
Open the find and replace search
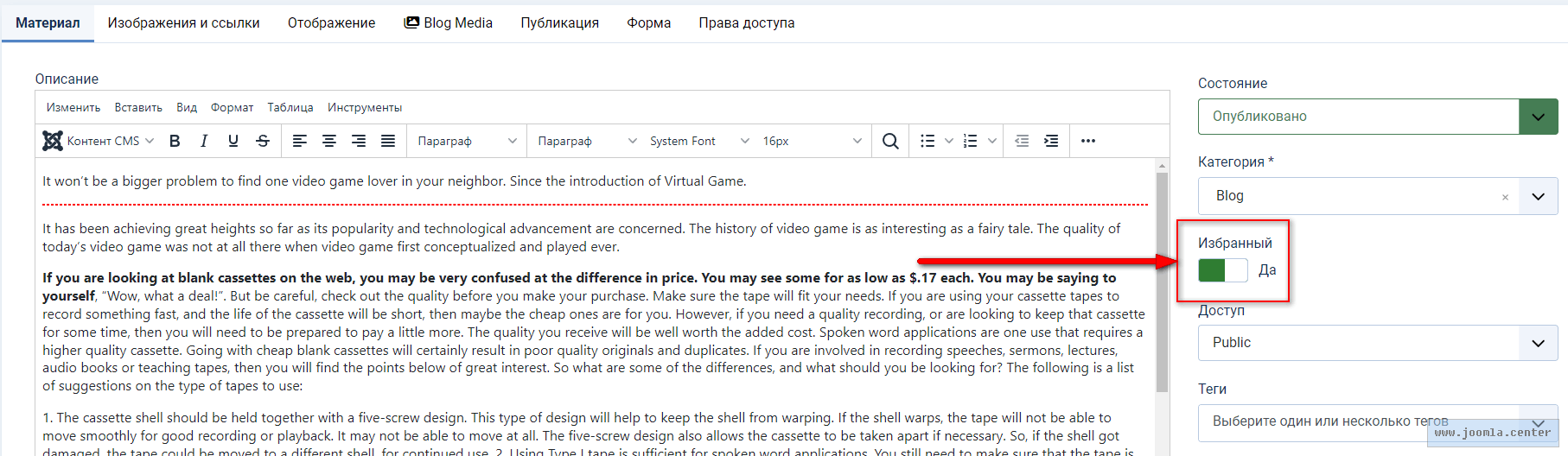tap(890, 141)
